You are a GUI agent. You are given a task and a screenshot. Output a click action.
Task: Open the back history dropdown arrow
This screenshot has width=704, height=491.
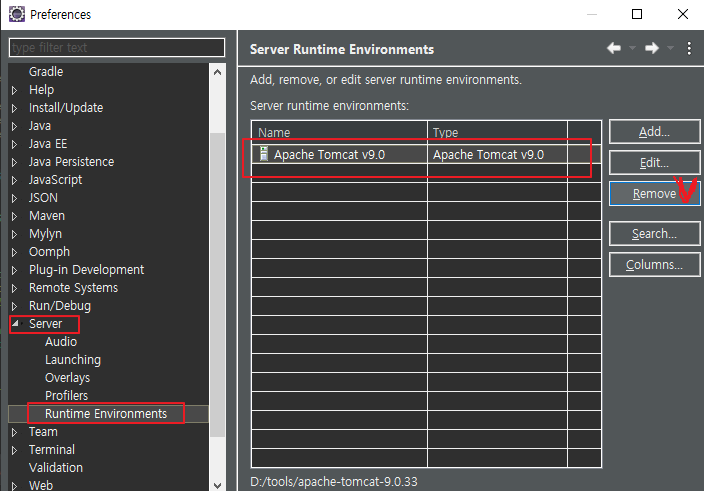tap(632, 48)
